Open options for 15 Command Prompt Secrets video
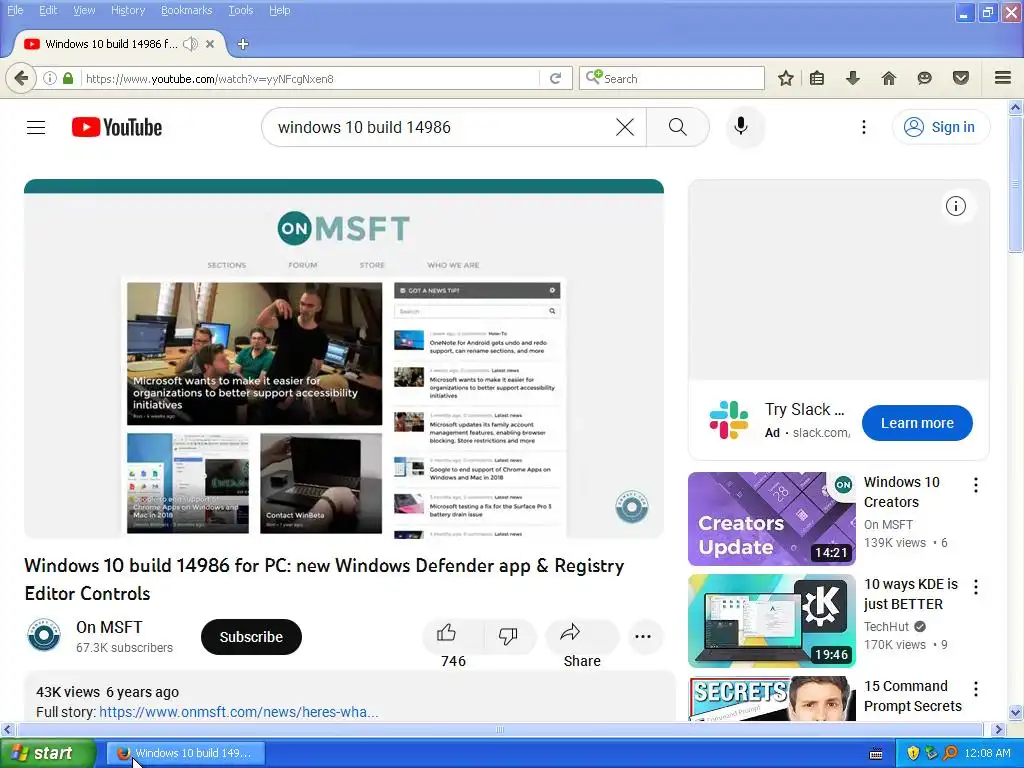Screen dimensions: 1024x768 (x=976, y=688)
